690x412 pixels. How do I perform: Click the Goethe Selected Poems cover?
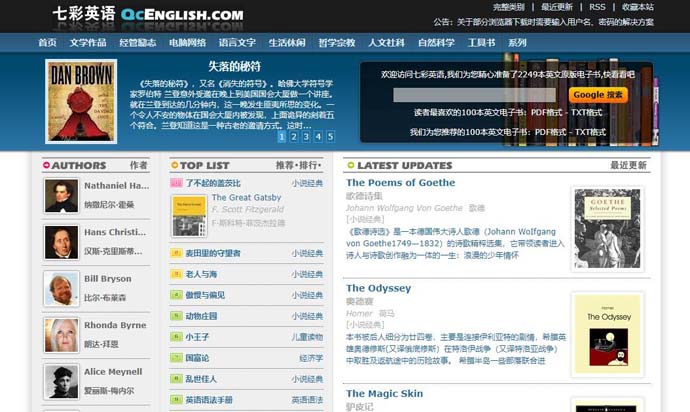pyautogui.click(x=607, y=228)
